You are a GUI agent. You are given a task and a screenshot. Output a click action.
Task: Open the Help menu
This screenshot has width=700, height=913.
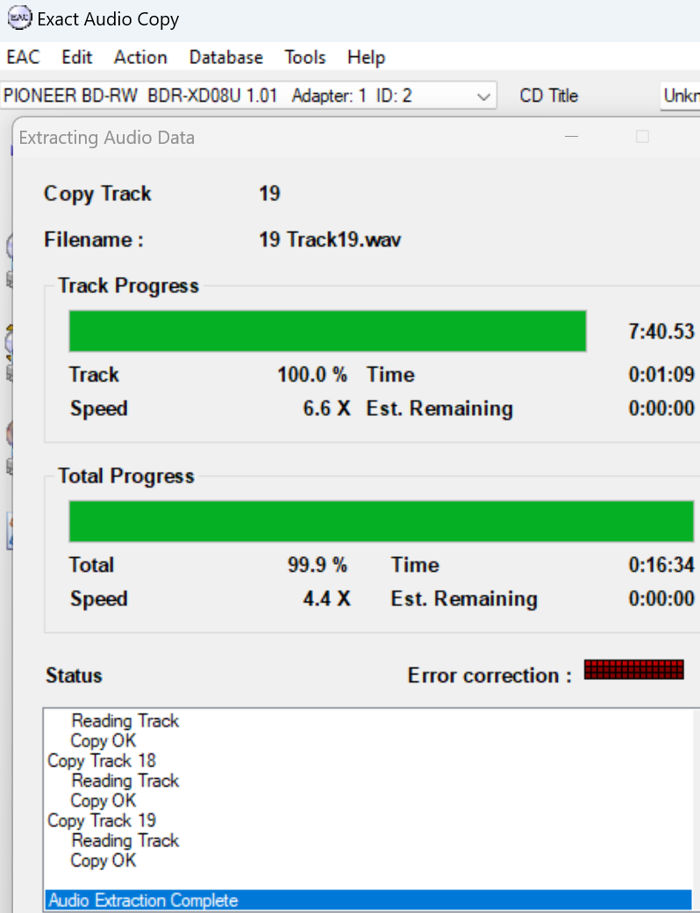coord(366,57)
